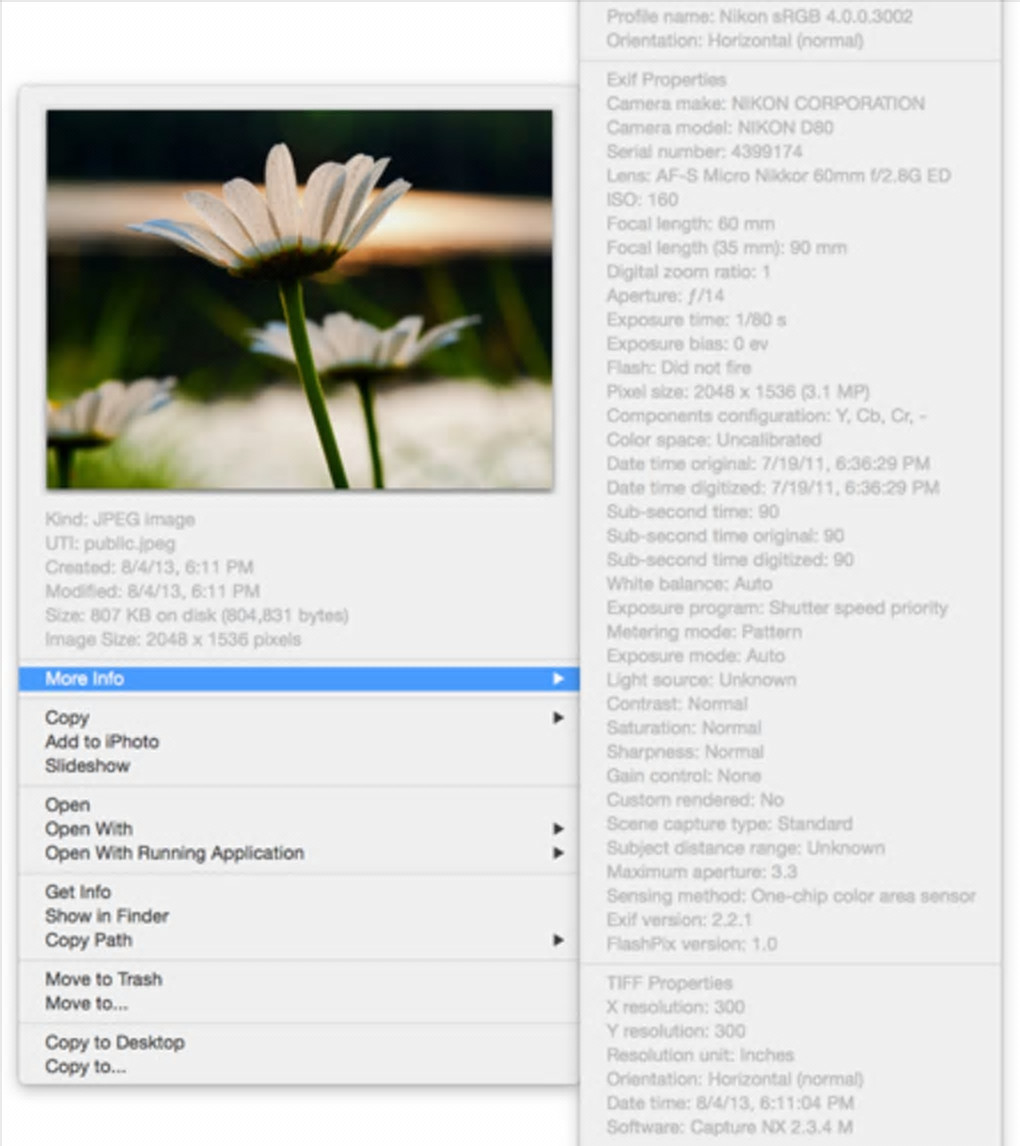Start a Slideshow from the menu

coord(87,766)
